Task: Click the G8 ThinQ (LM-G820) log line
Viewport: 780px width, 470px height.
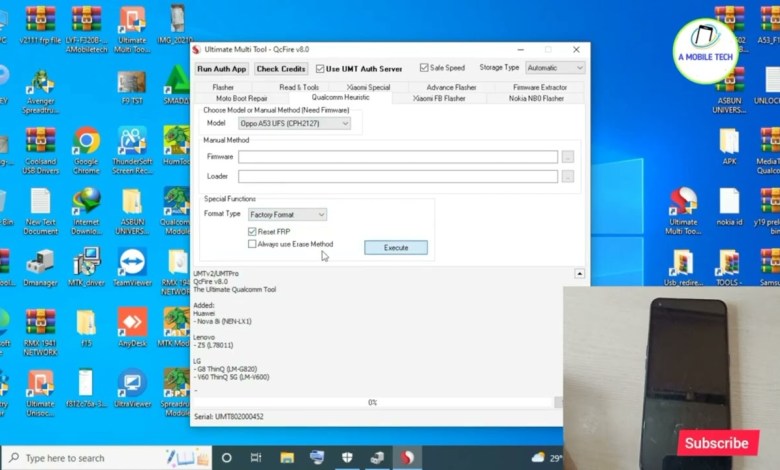Action: (225, 369)
